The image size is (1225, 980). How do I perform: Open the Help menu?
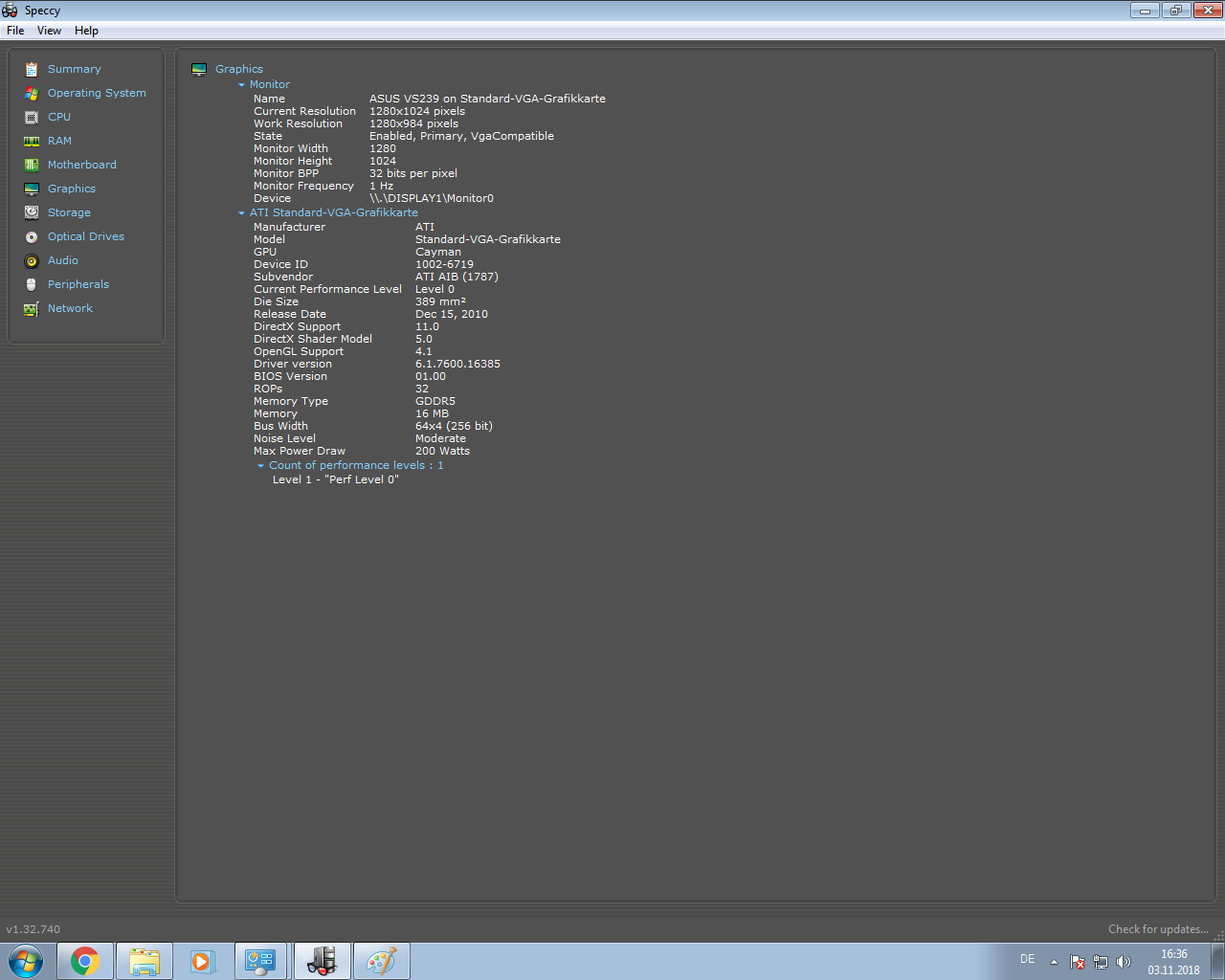(x=86, y=31)
